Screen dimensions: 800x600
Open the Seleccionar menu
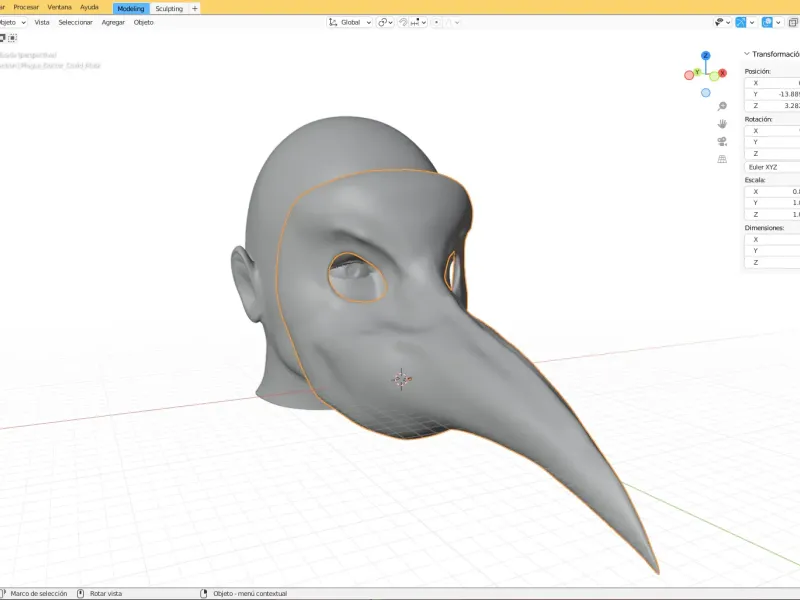76,22
